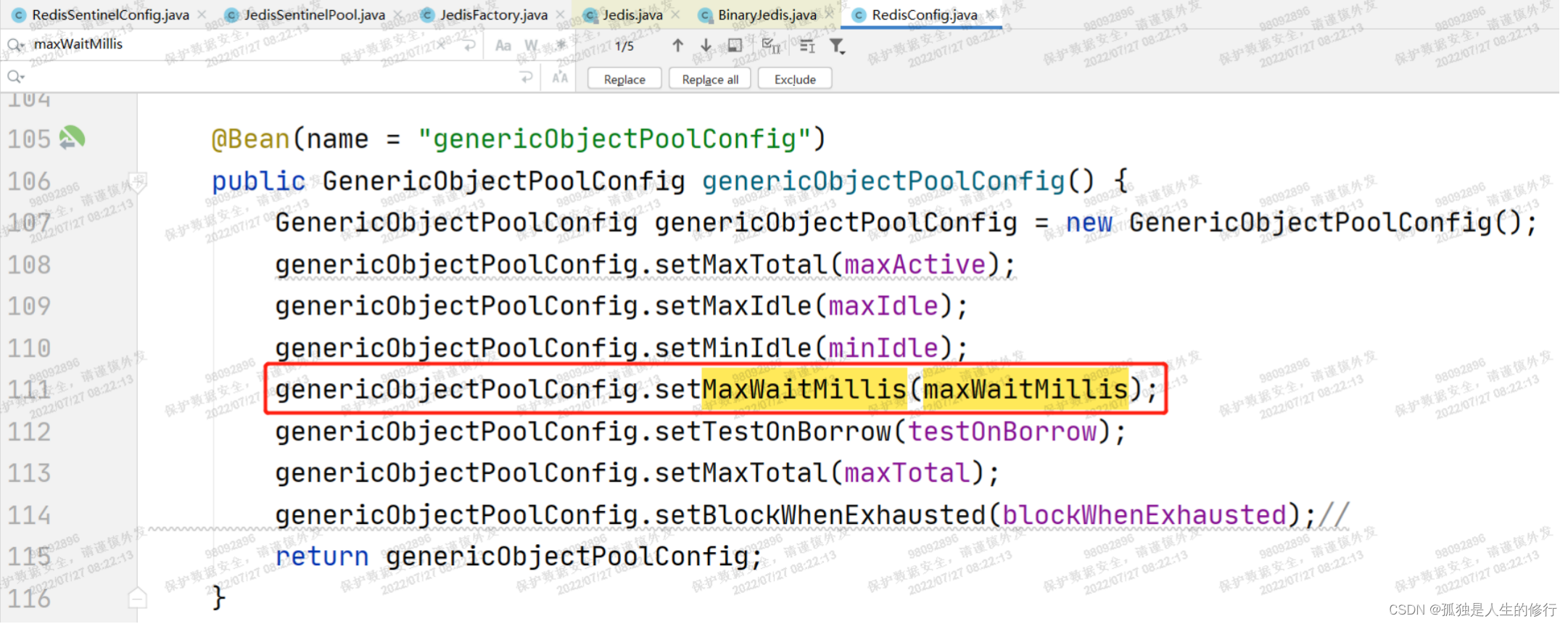Image resolution: width=1568 pixels, height=624 pixels.
Task: Switch to JedisFactory.java tab
Action: pyautogui.click(x=493, y=15)
